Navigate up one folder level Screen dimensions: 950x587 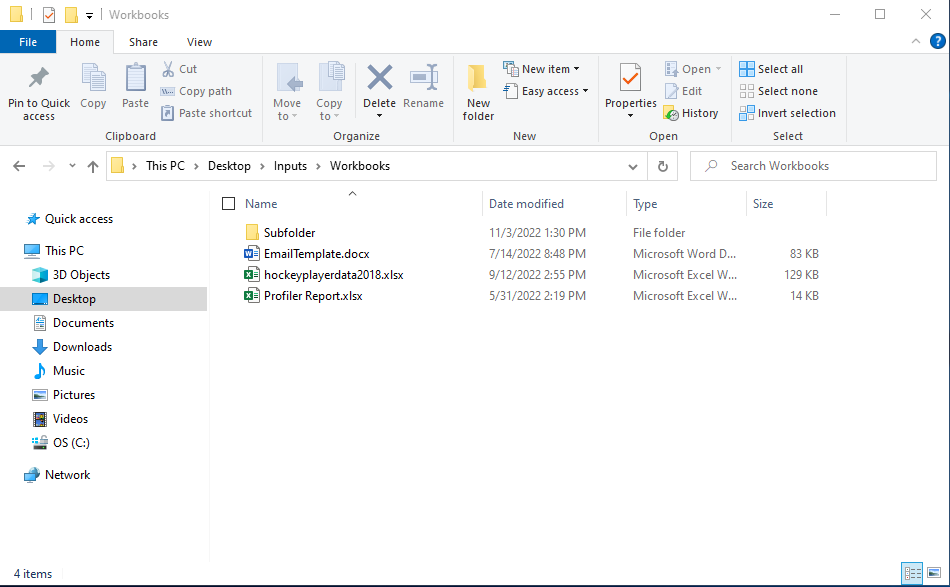93,166
